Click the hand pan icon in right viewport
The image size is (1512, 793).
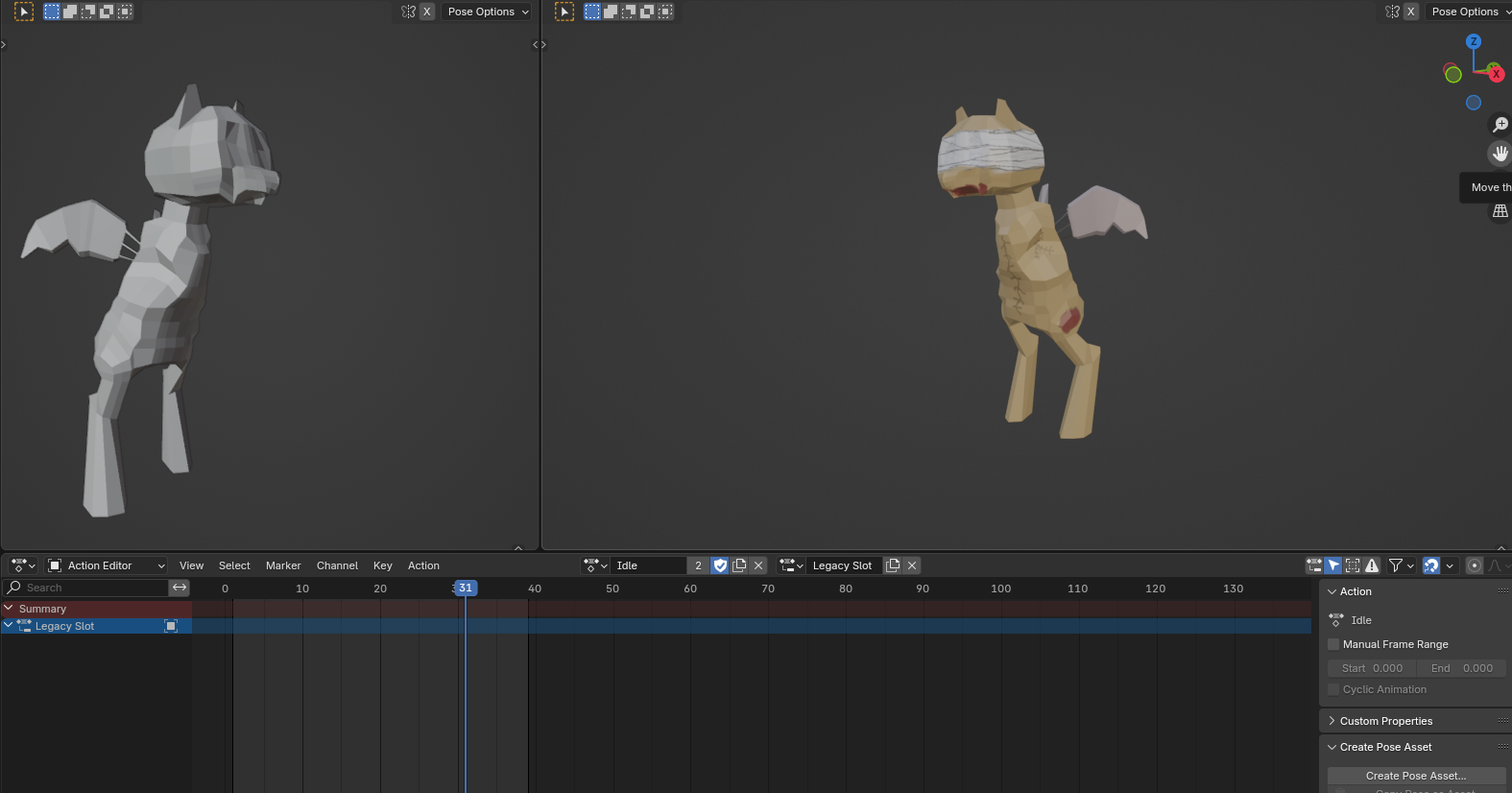point(1500,153)
